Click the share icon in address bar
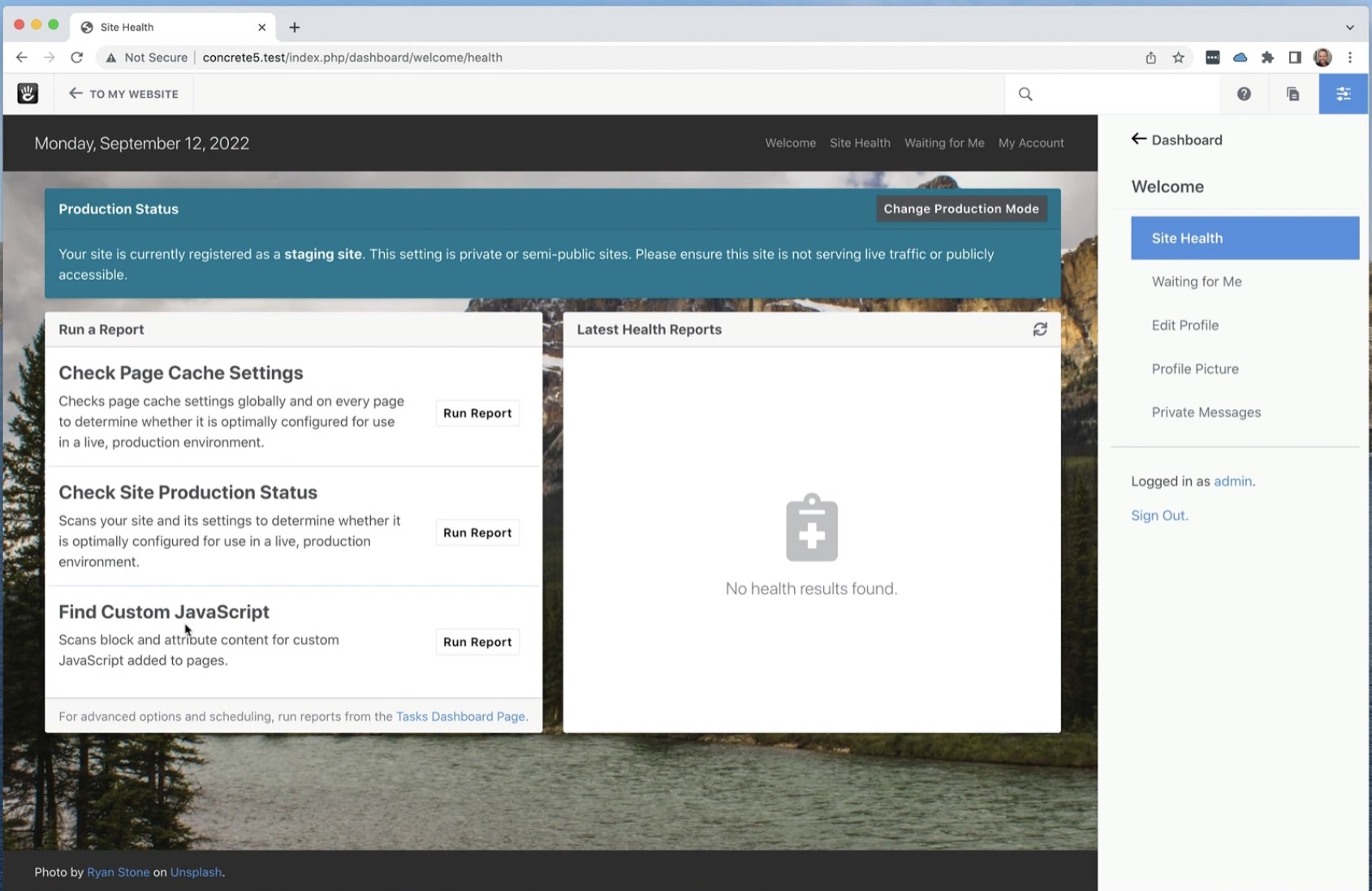This screenshot has height=891, width=1372. pos(1150,58)
